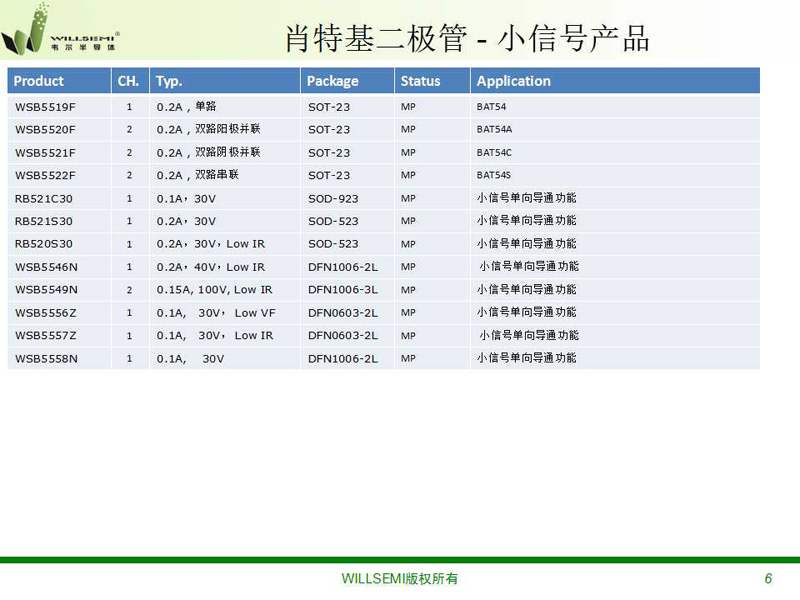Select the Product column header
The width and height of the screenshot is (800, 600).
click(39, 81)
